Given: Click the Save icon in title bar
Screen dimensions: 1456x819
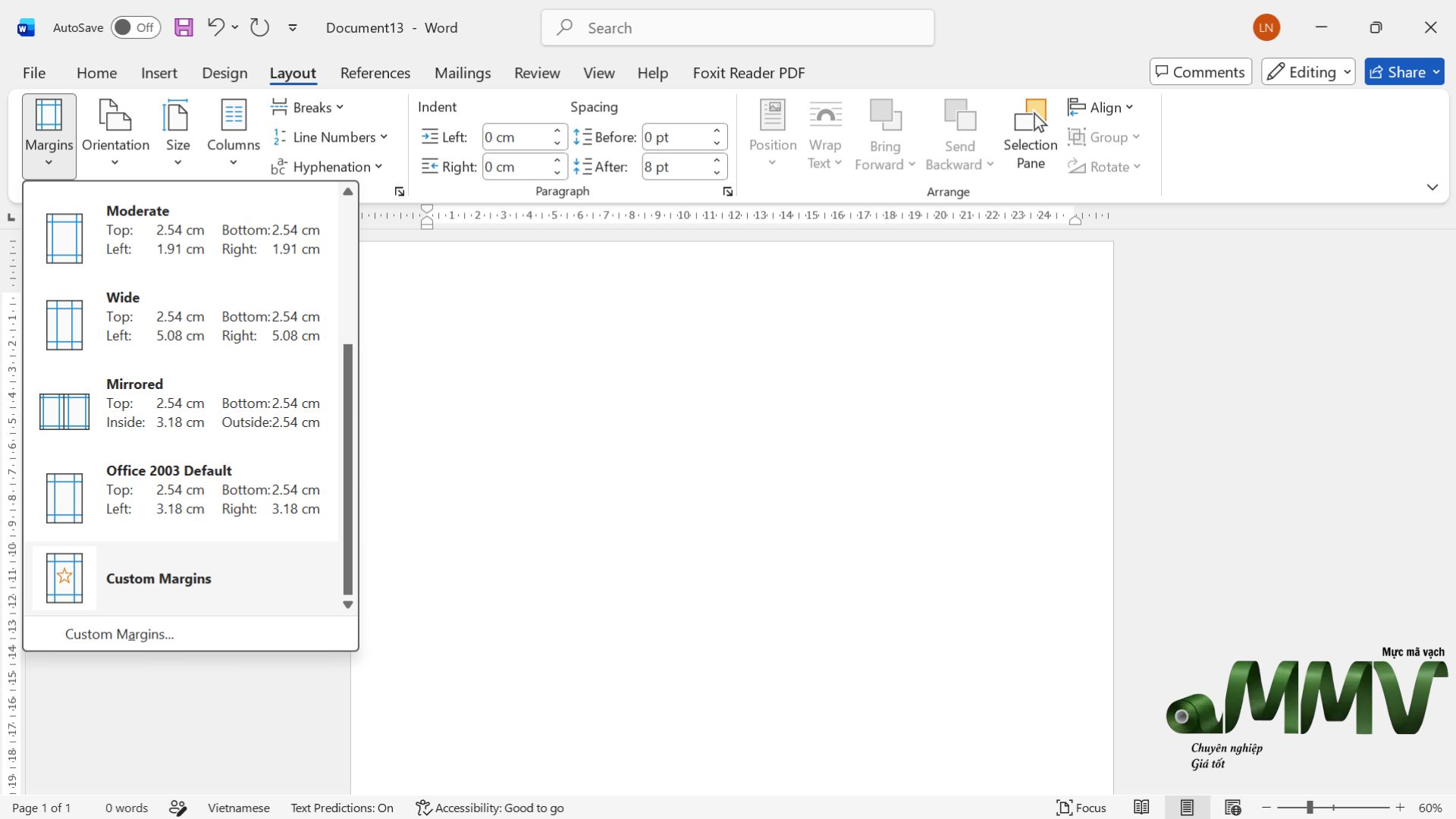Looking at the screenshot, I should point(184,28).
